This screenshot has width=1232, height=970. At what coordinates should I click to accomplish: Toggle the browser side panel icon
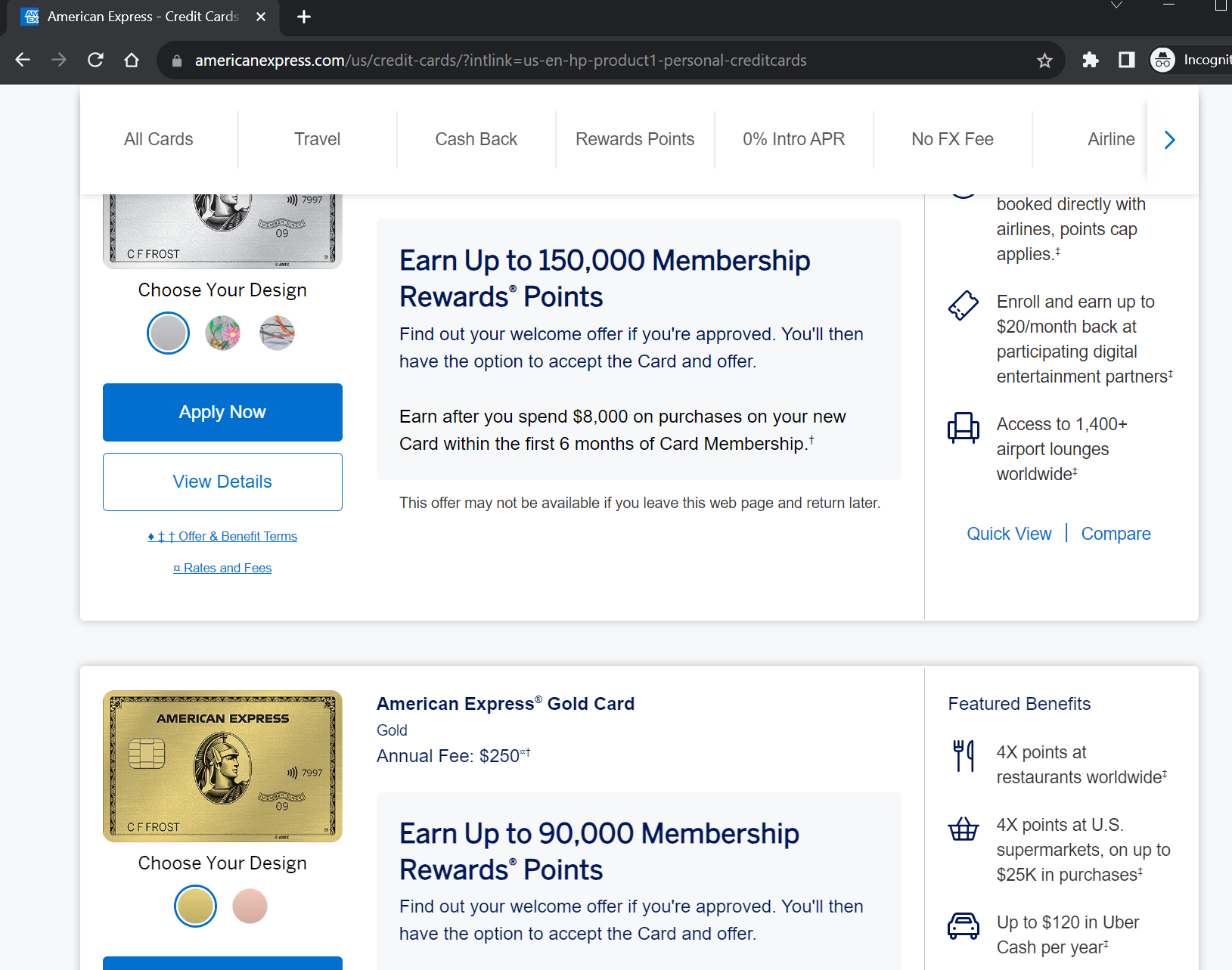(1126, 60)
